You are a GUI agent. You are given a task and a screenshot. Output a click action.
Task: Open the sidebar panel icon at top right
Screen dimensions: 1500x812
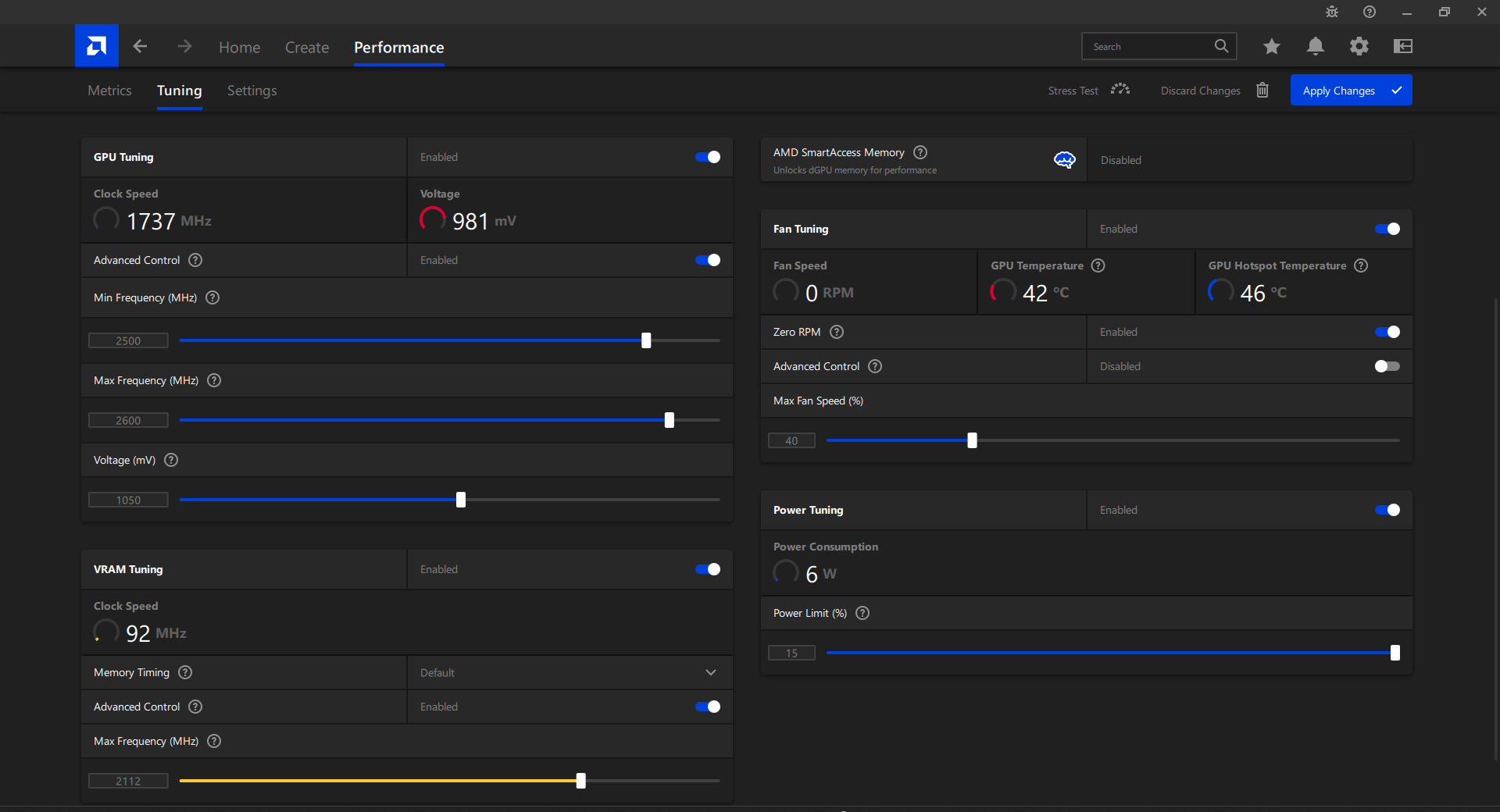(1402, 47)
